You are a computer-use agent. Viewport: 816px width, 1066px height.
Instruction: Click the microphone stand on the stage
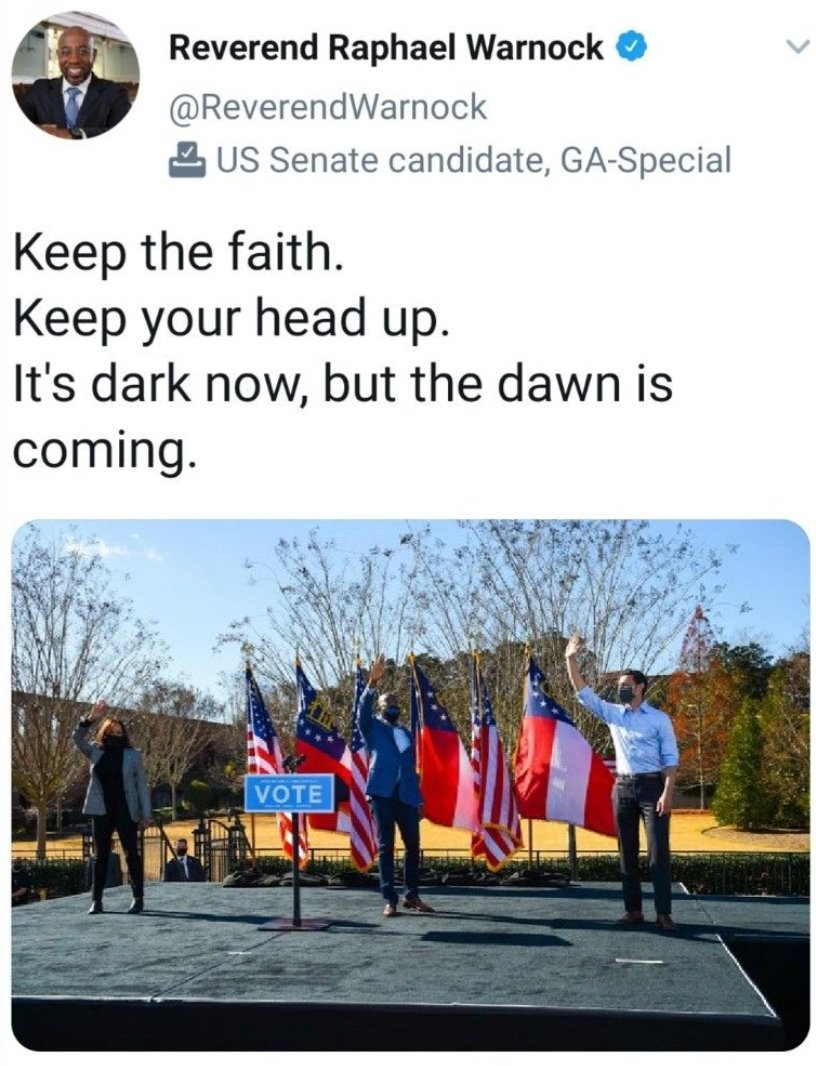click(295, 843)
